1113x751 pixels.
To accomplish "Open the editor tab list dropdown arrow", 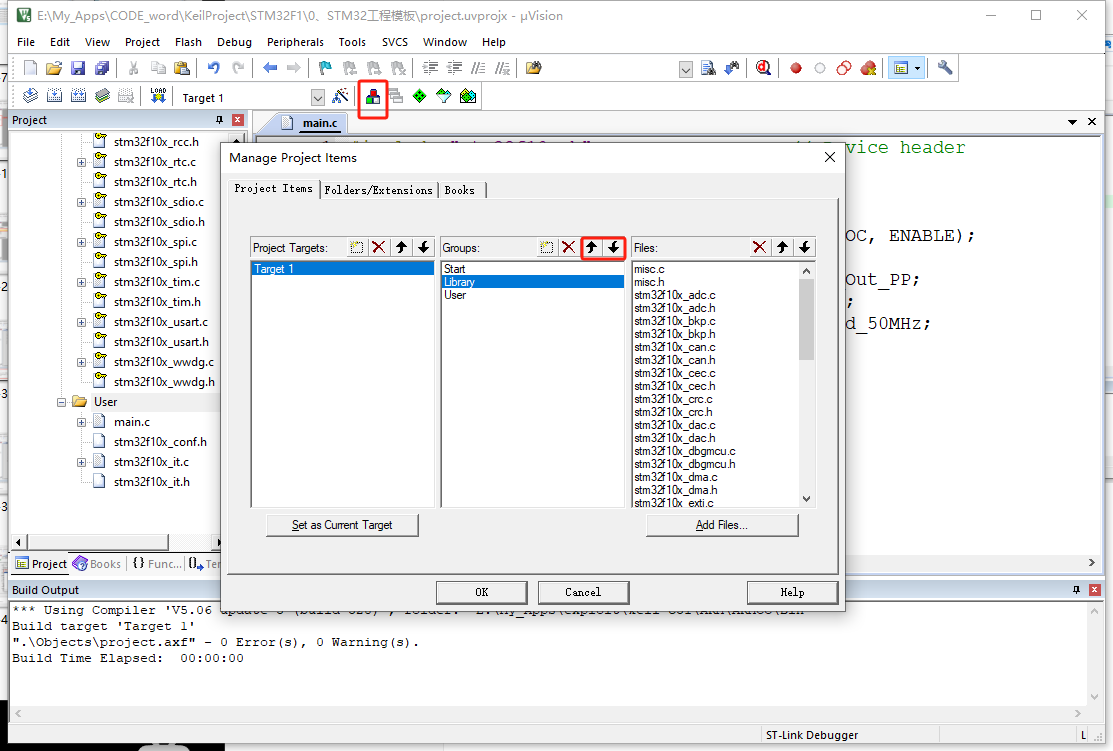I will [1072, 122].
